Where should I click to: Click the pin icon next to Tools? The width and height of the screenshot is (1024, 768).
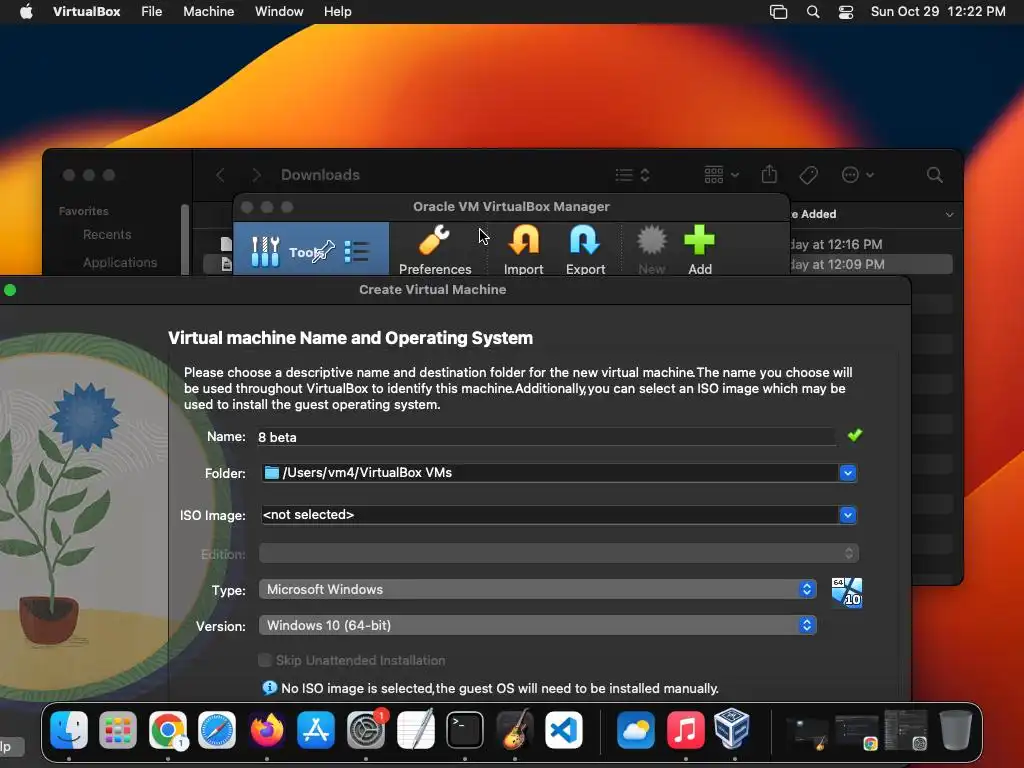tap(324, 251)
